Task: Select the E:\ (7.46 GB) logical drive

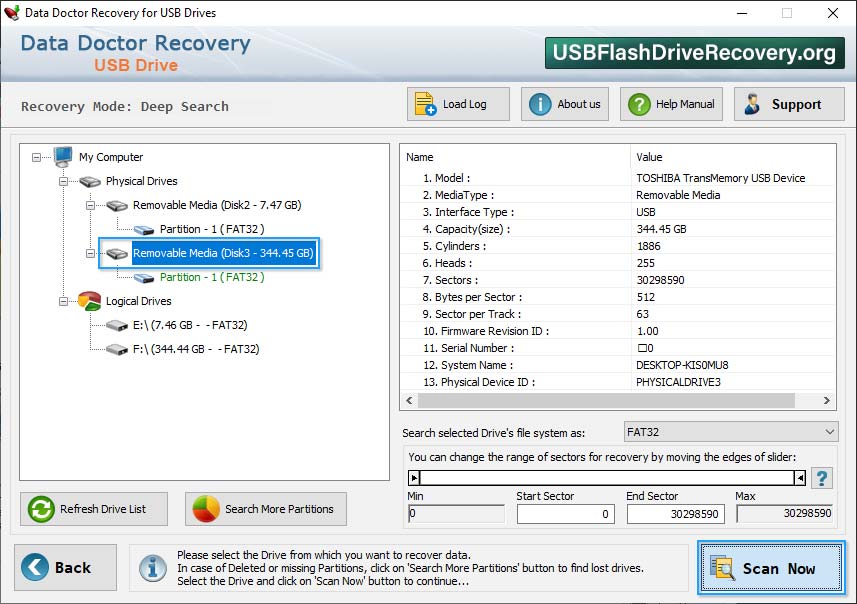Action: click(x=190, y=325)
